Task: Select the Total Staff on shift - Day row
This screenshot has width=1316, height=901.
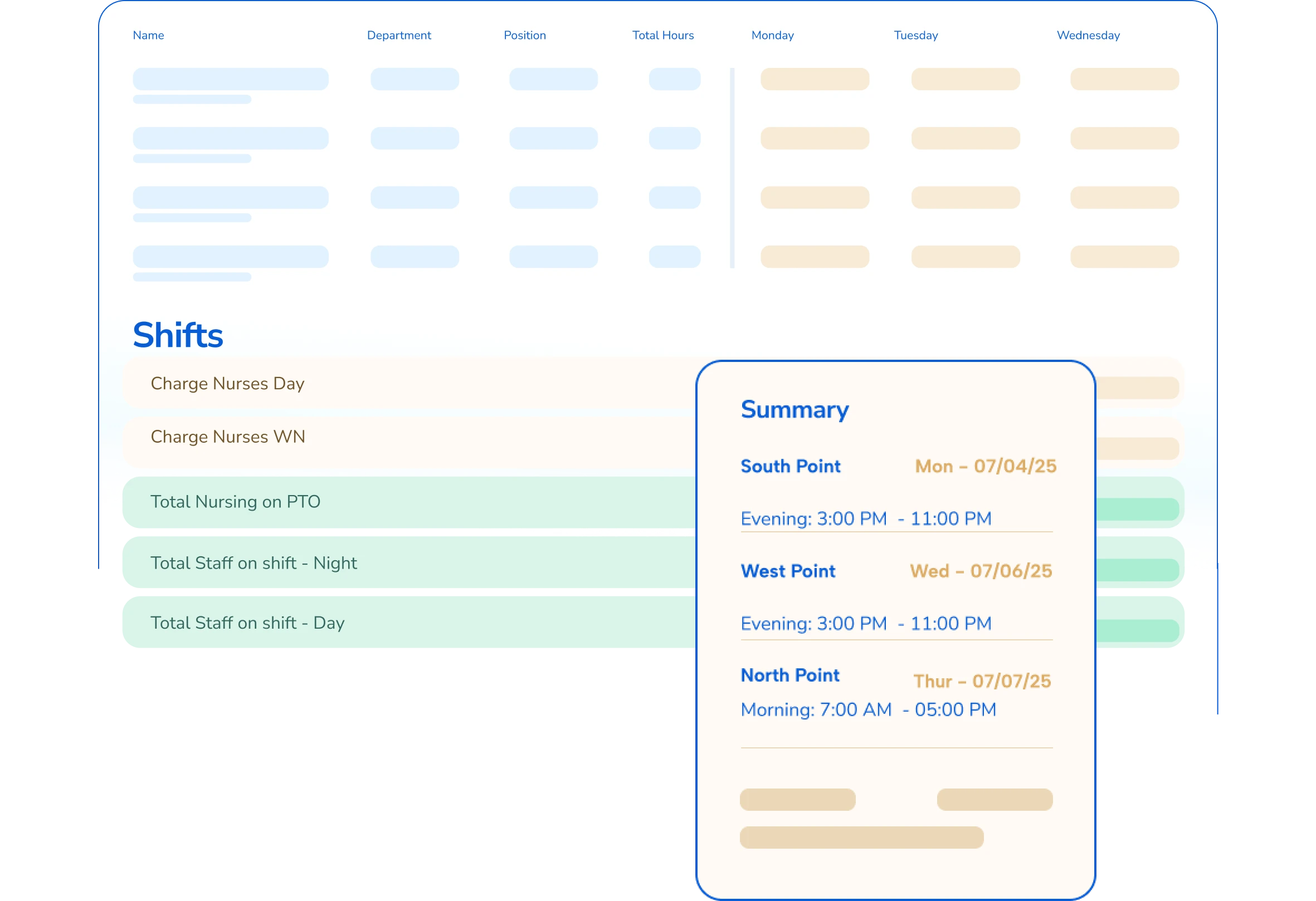Action: tap(247, 623)
